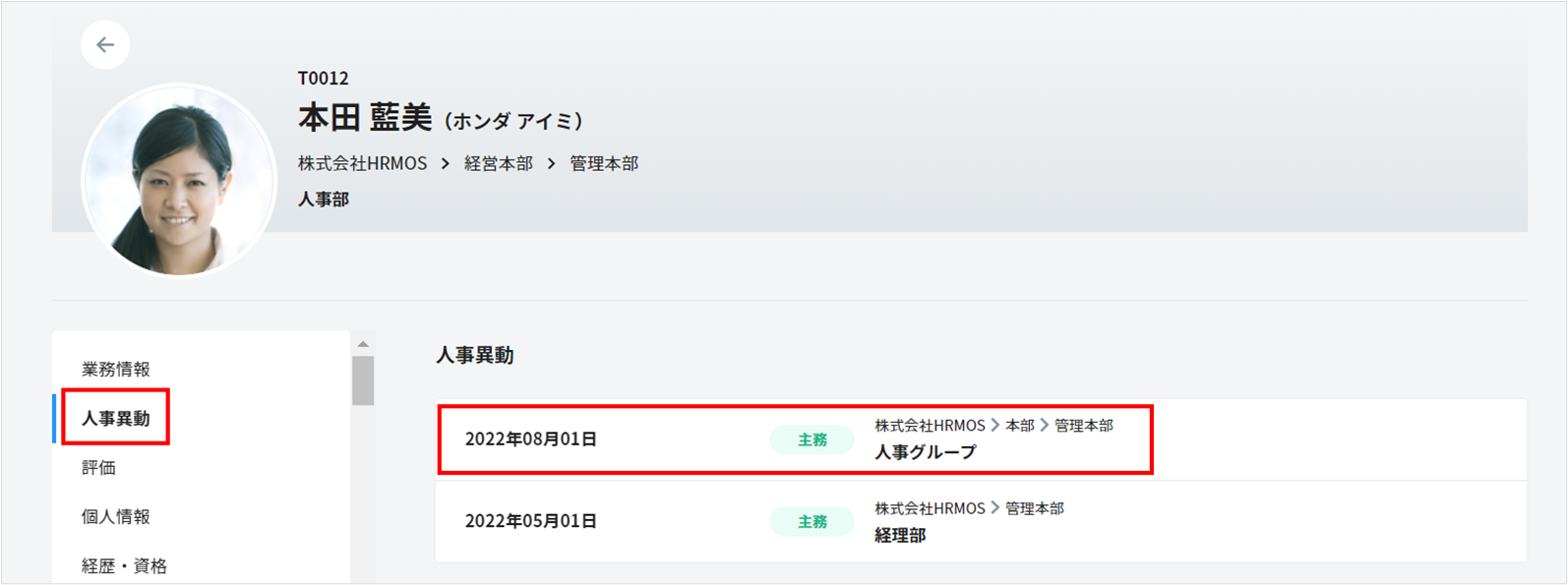
Task: Click the 経理部 department name
Action: tap(900, 536)
